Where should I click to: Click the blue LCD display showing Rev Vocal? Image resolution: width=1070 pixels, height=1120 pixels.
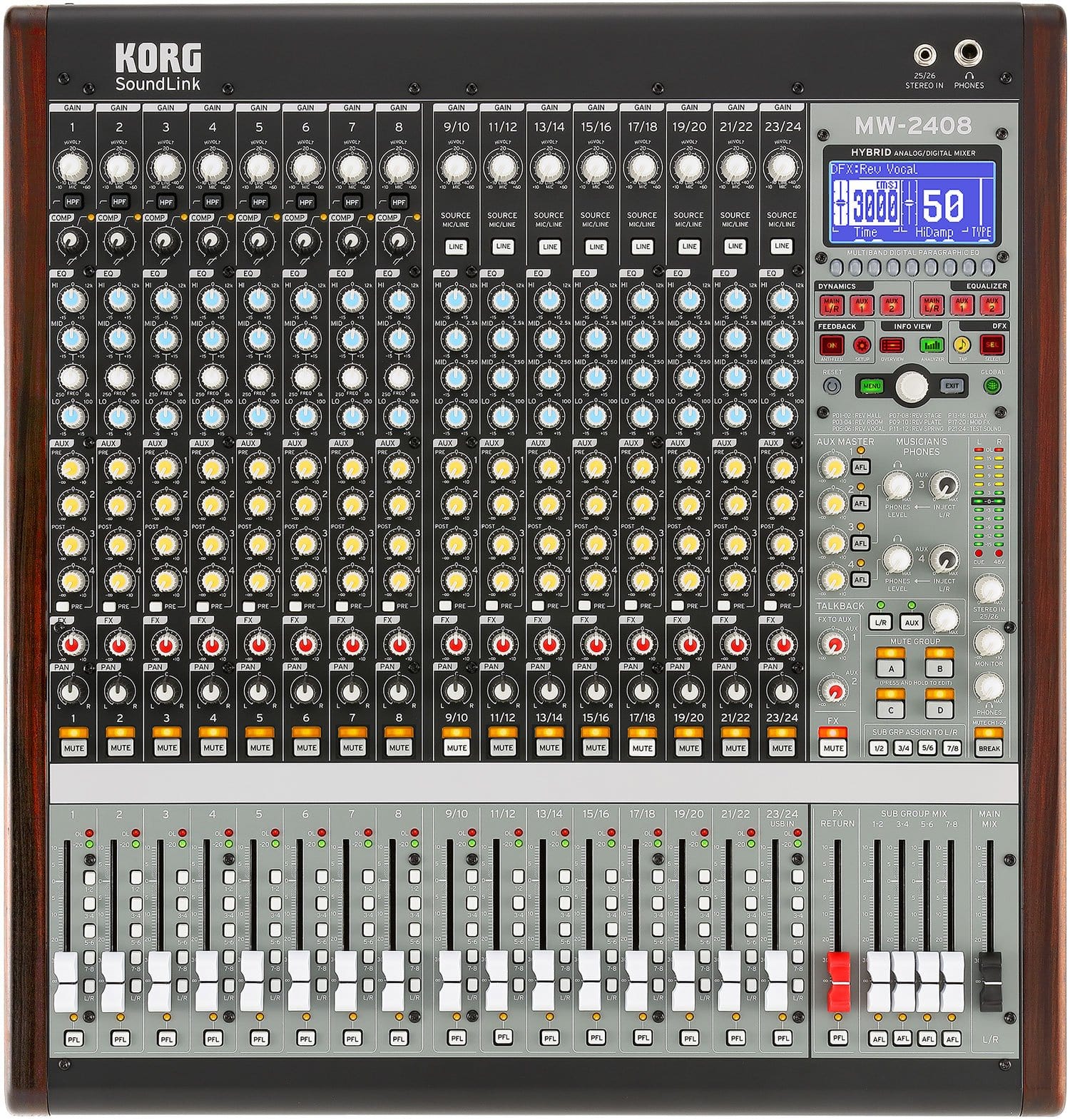click(912, 201)
